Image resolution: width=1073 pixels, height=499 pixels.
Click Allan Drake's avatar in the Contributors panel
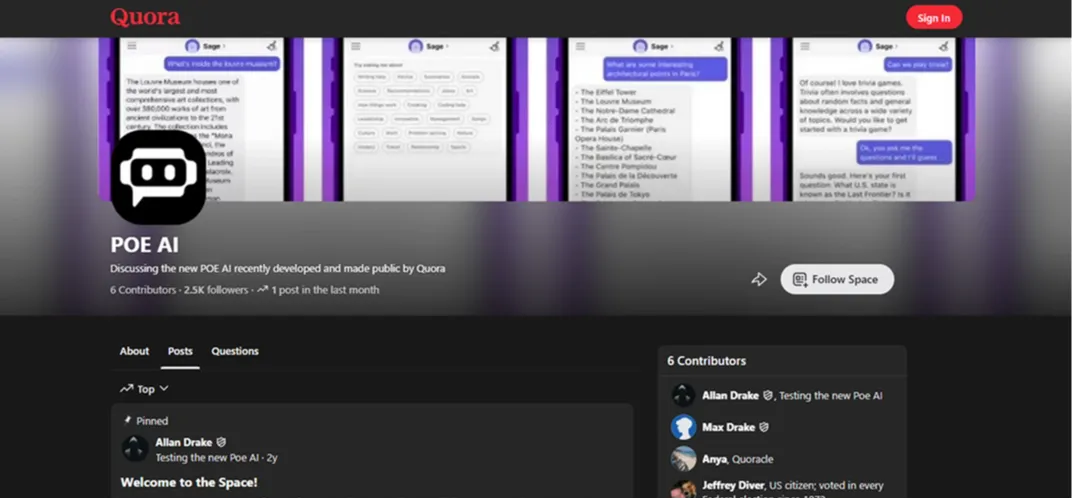683,396
